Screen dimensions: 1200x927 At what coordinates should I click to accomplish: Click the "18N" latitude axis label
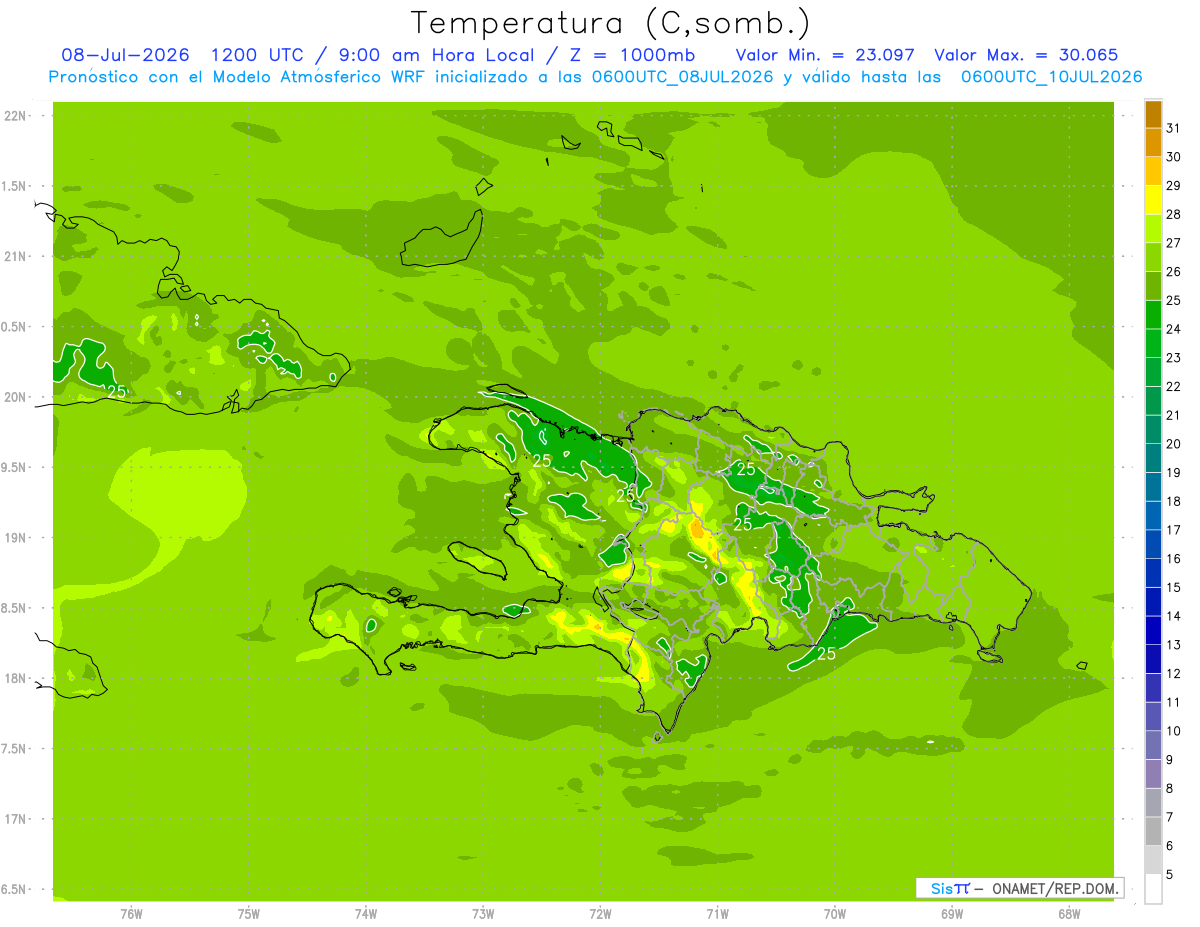[16, 678]
